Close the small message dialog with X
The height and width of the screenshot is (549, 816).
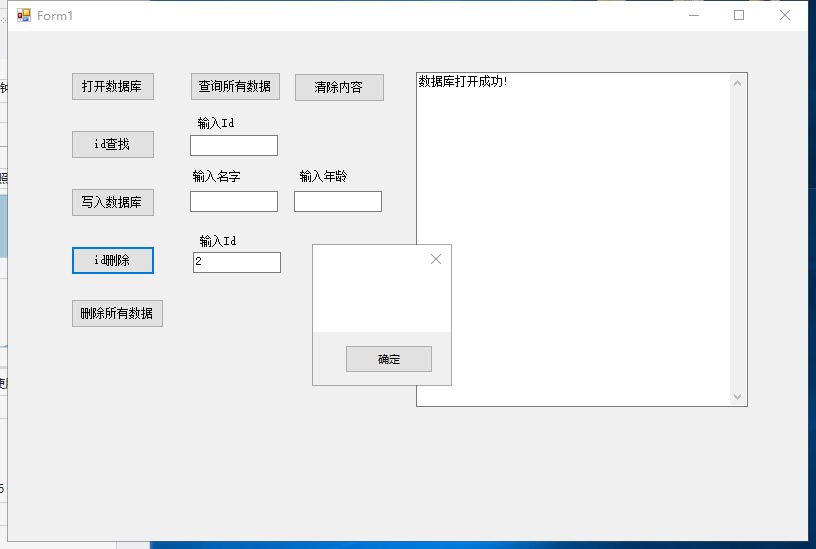click(x=435, y=259)
